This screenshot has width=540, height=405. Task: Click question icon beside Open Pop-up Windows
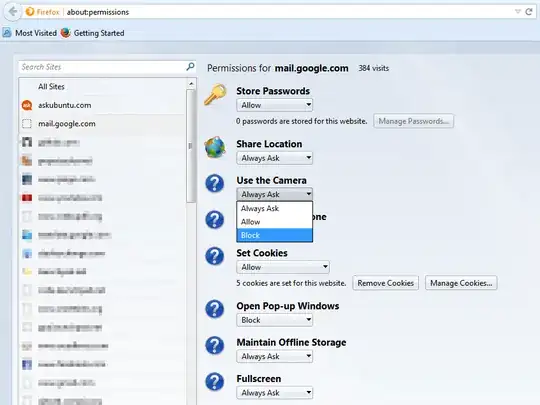215,309
